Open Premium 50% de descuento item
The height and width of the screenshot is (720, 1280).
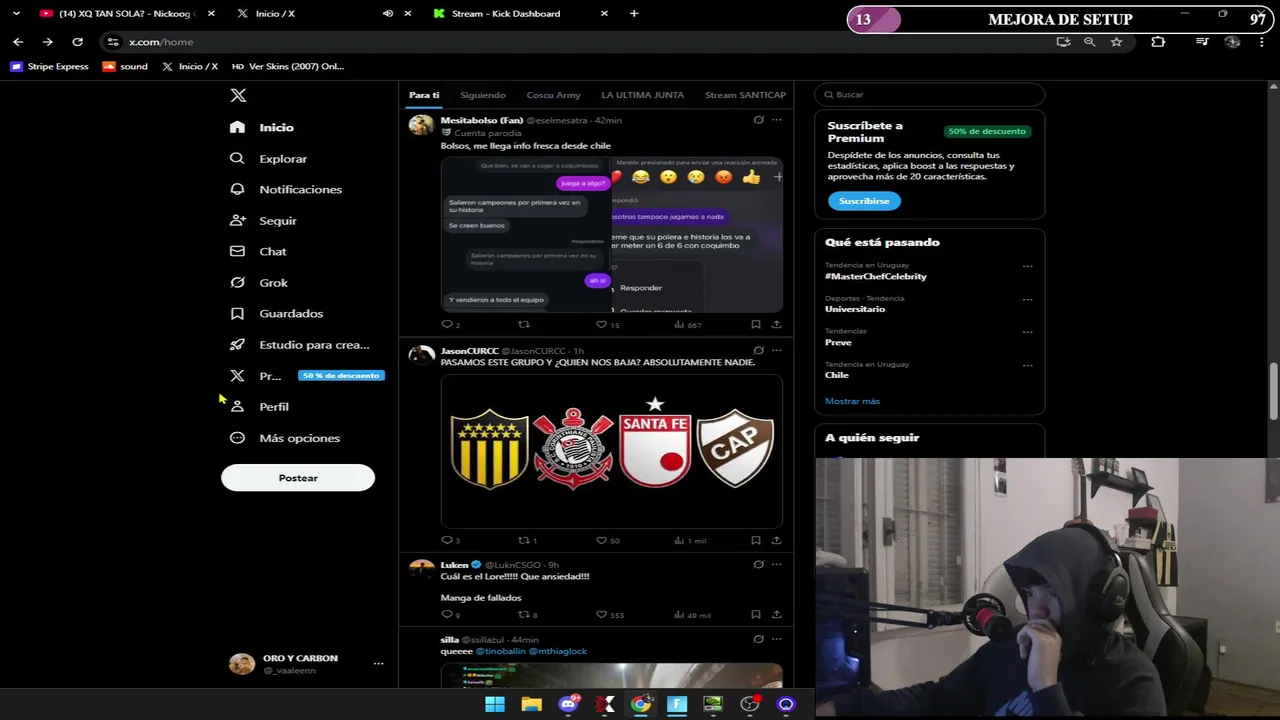307,375
